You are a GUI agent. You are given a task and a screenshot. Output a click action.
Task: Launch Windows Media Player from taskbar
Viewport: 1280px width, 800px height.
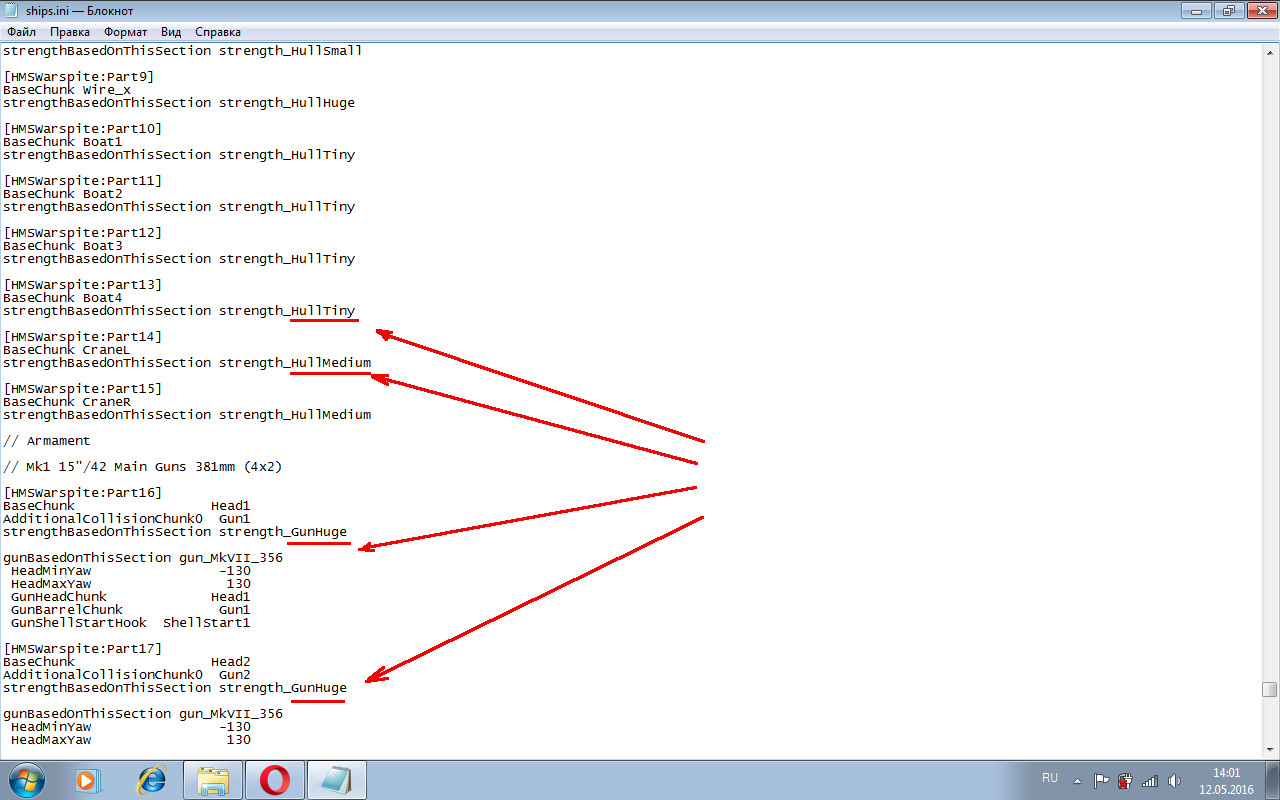88,779
